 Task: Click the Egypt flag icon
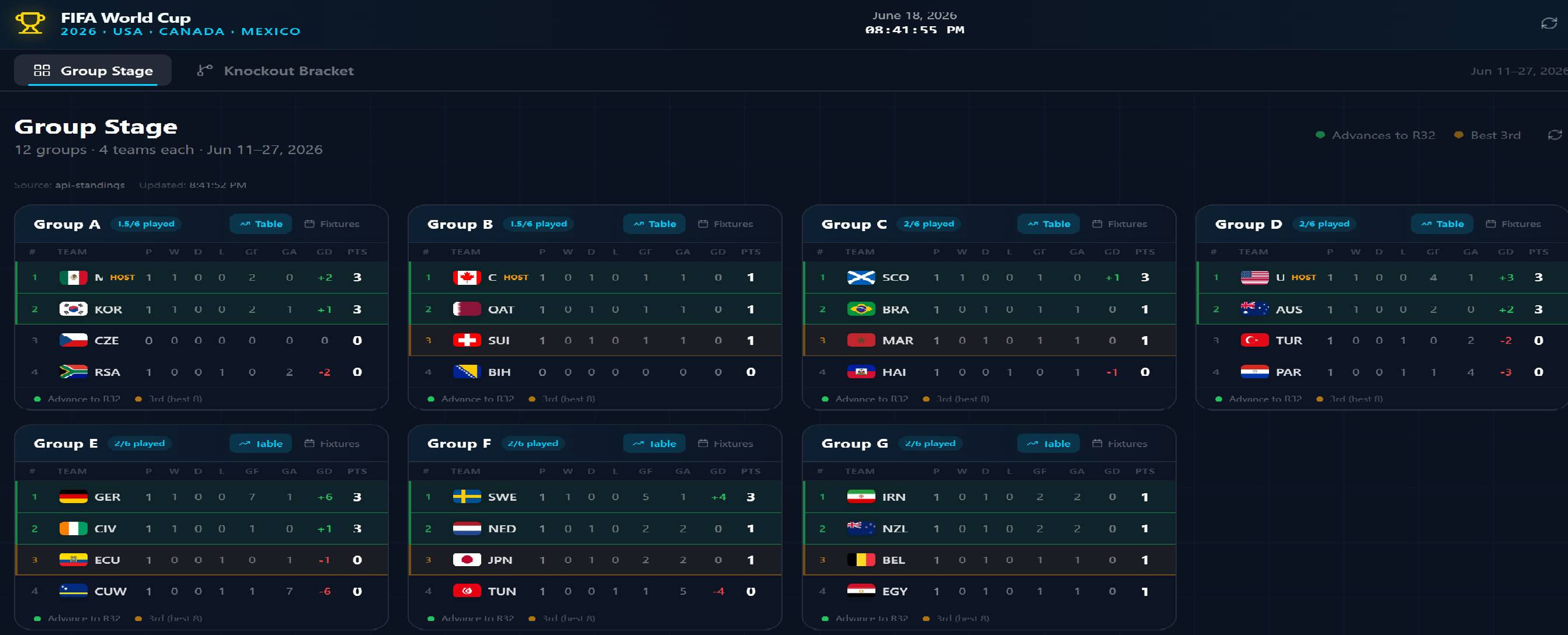point(861,591)
